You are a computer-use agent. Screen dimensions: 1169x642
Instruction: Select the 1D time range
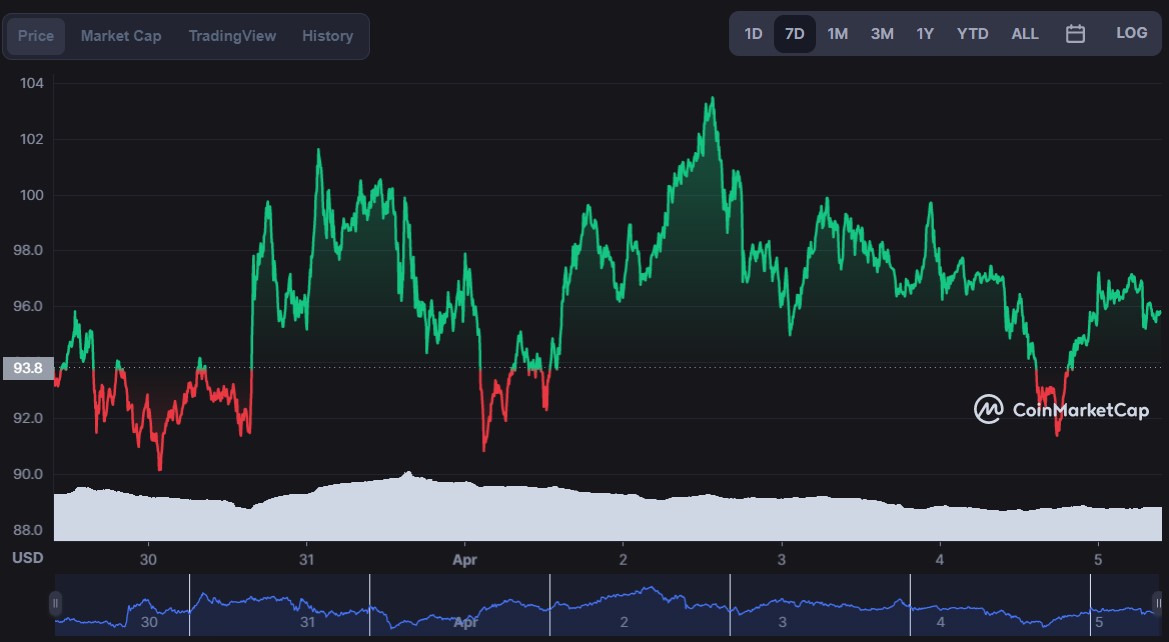click(x=753, y=34)
